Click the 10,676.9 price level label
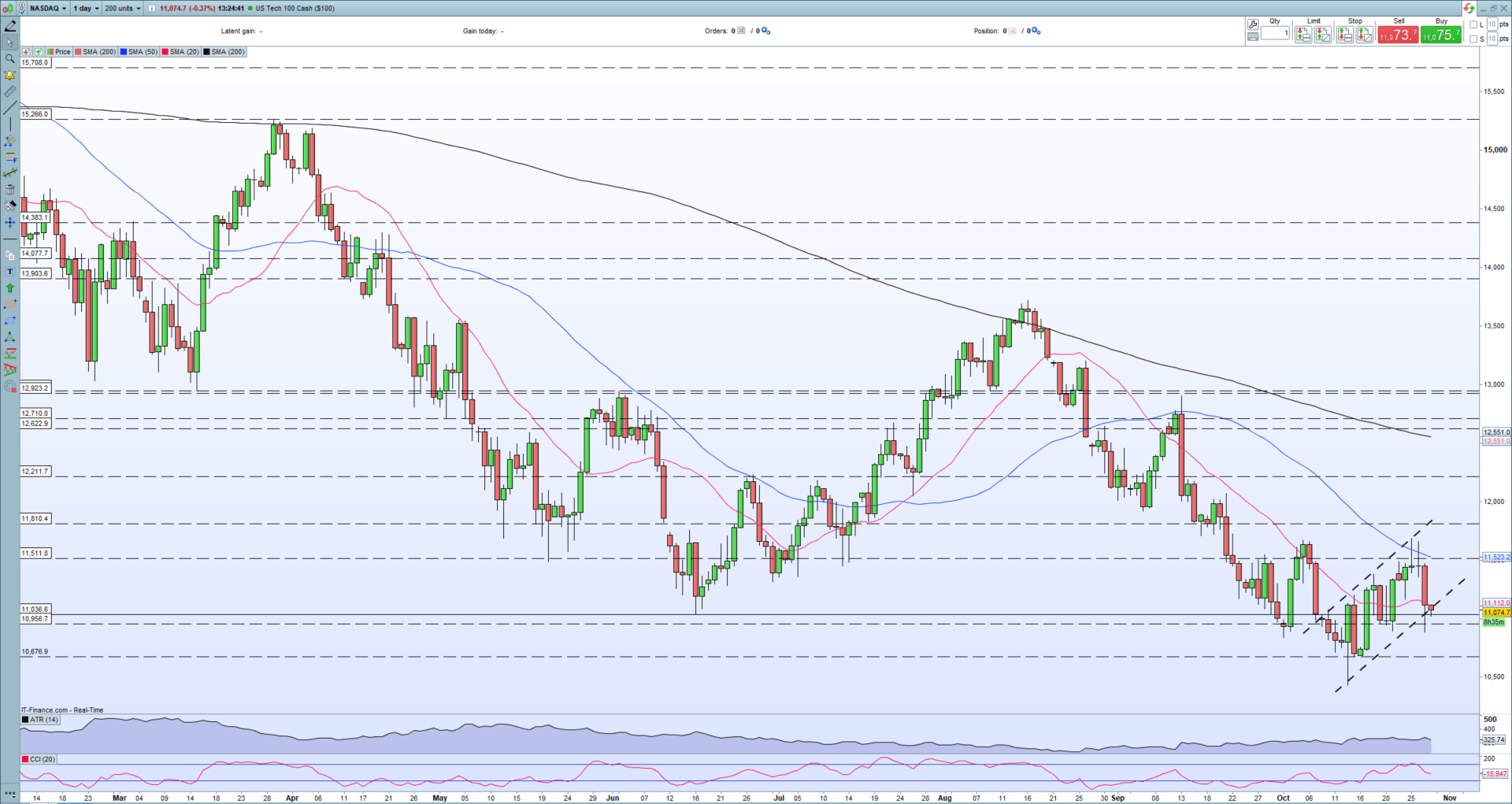 coord(35,652)
